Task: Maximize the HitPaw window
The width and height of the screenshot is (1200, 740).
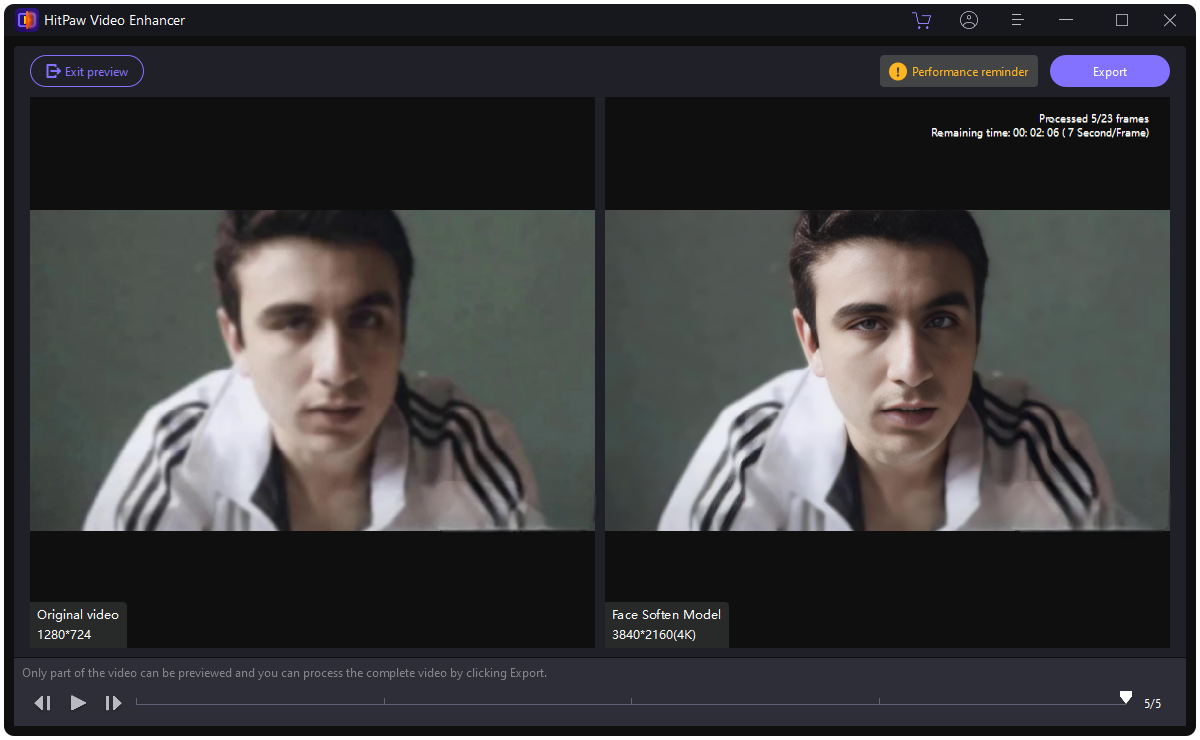Action: pos(1122,20)
